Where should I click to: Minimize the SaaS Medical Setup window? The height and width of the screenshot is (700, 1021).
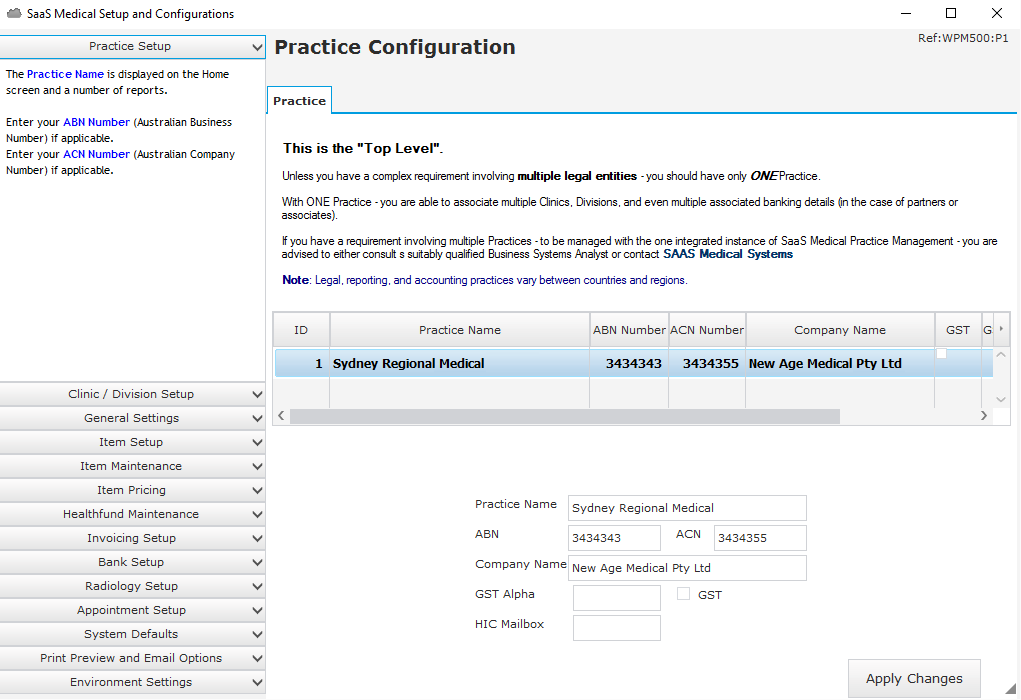pyautogui.click(x=905, y=13)
